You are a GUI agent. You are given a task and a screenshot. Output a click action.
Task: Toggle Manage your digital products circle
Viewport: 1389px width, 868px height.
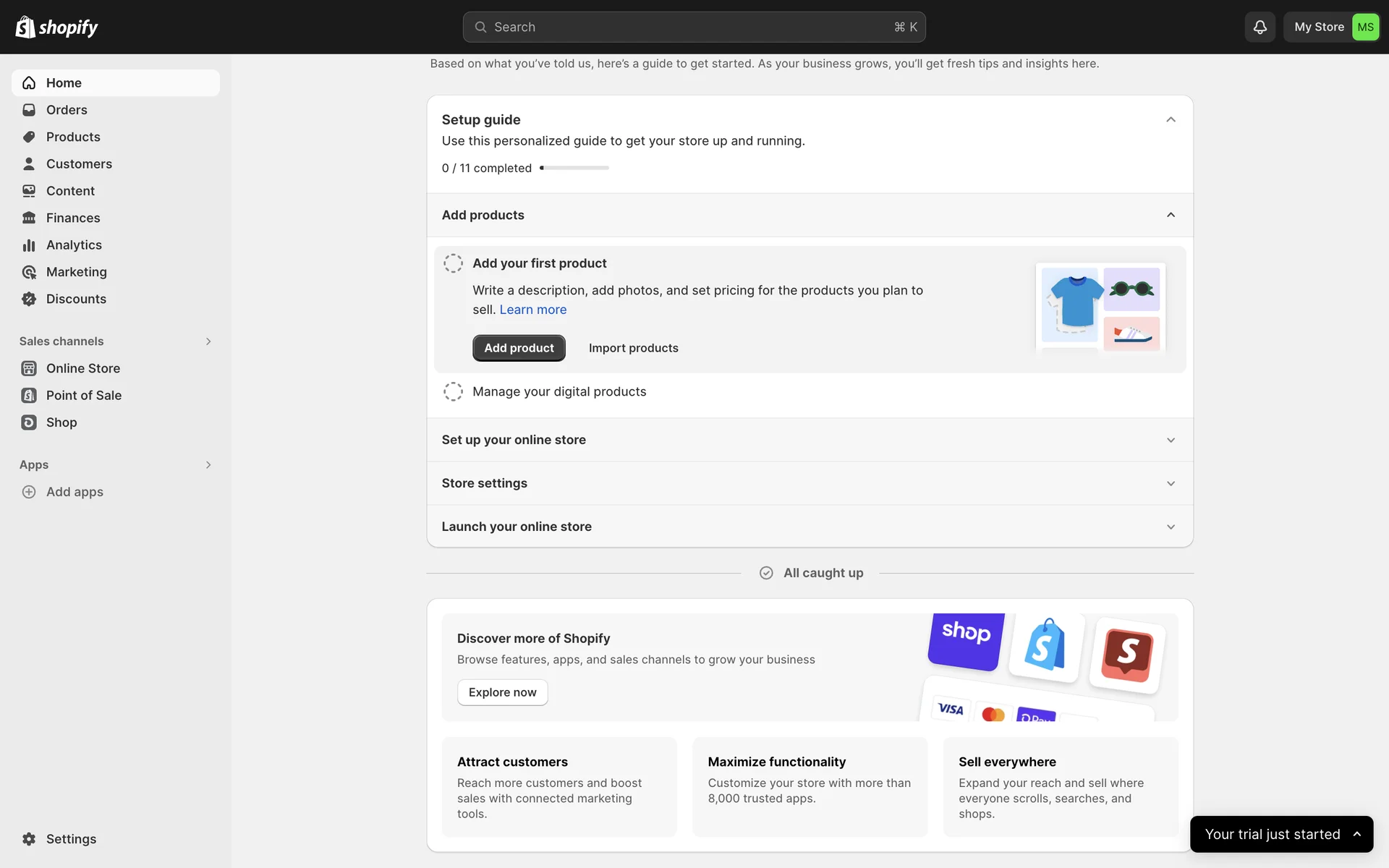point(453,391)
